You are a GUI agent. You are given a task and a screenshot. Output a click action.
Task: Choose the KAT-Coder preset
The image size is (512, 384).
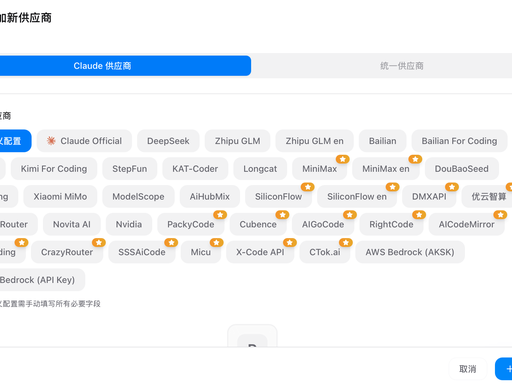coord(195,169)
